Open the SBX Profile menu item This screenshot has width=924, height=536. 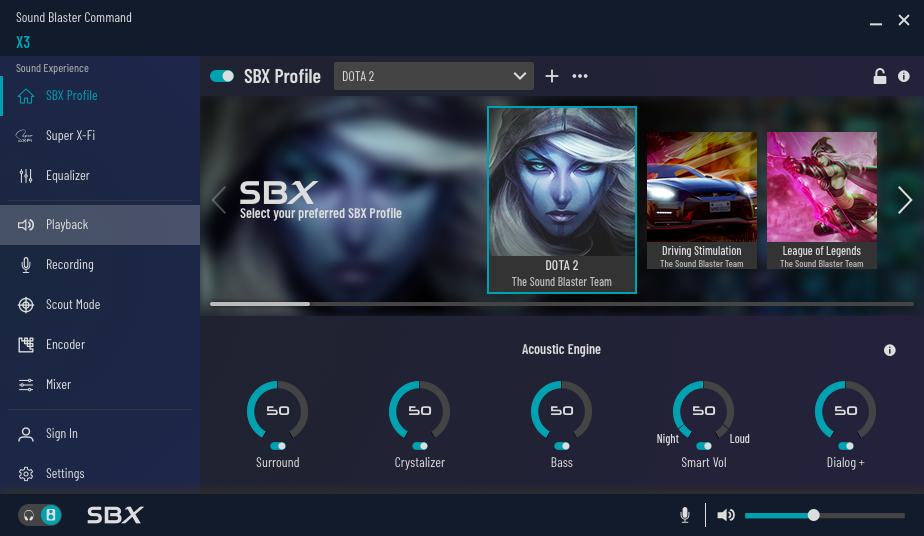(100, 96)
